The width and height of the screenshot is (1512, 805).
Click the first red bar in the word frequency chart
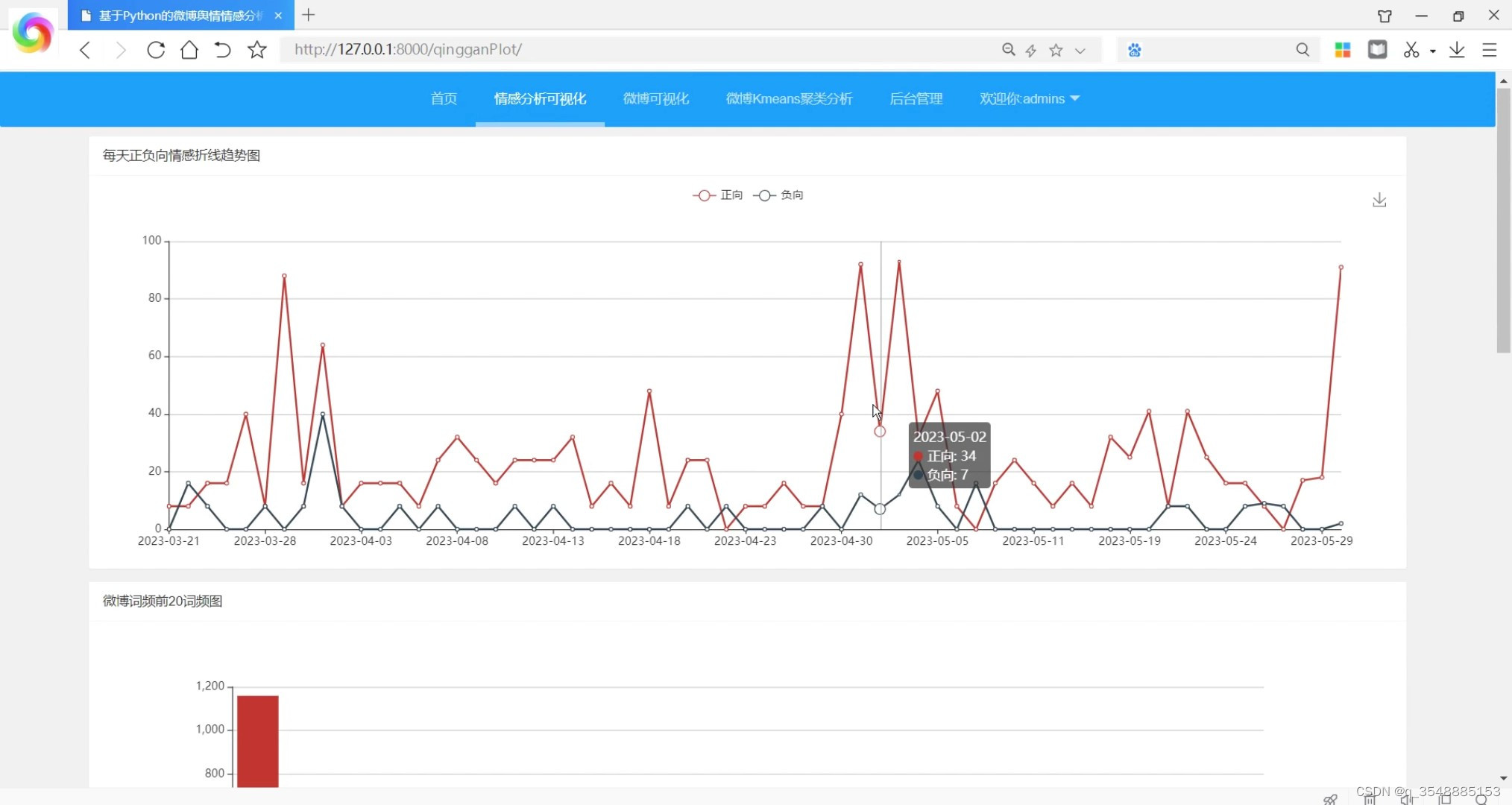258,741
